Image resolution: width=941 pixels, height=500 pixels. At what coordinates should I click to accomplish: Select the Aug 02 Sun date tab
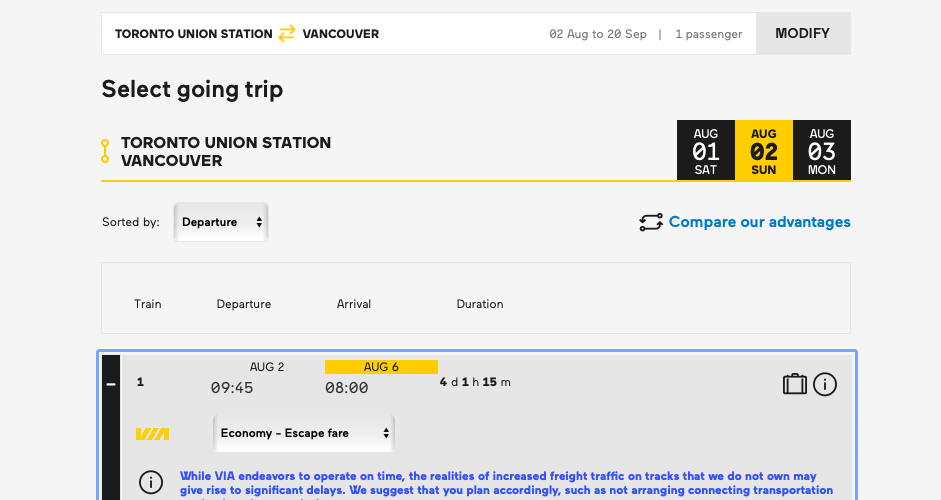coord(763,151)
